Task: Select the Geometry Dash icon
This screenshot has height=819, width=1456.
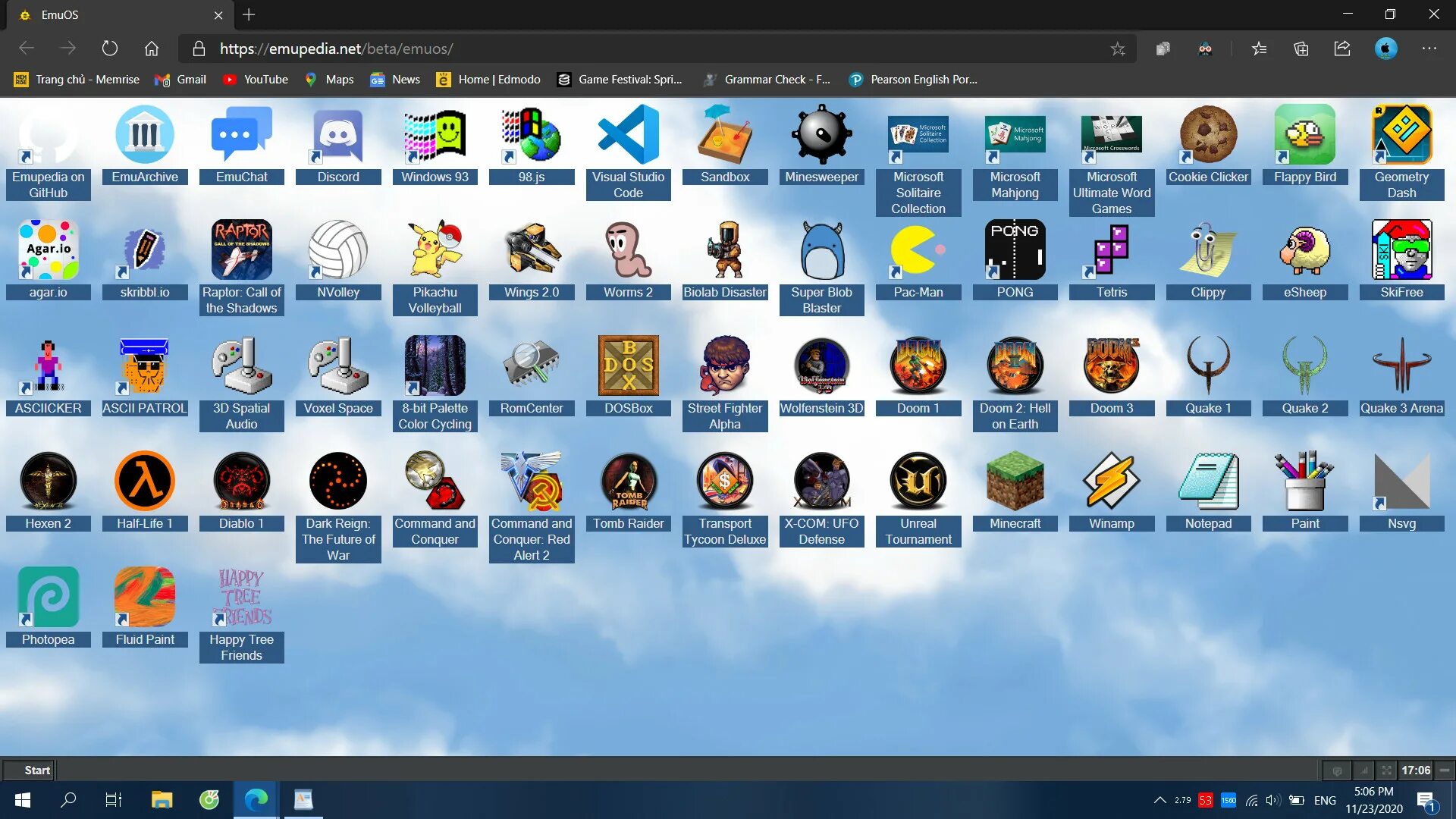Action: [1401, 152]
